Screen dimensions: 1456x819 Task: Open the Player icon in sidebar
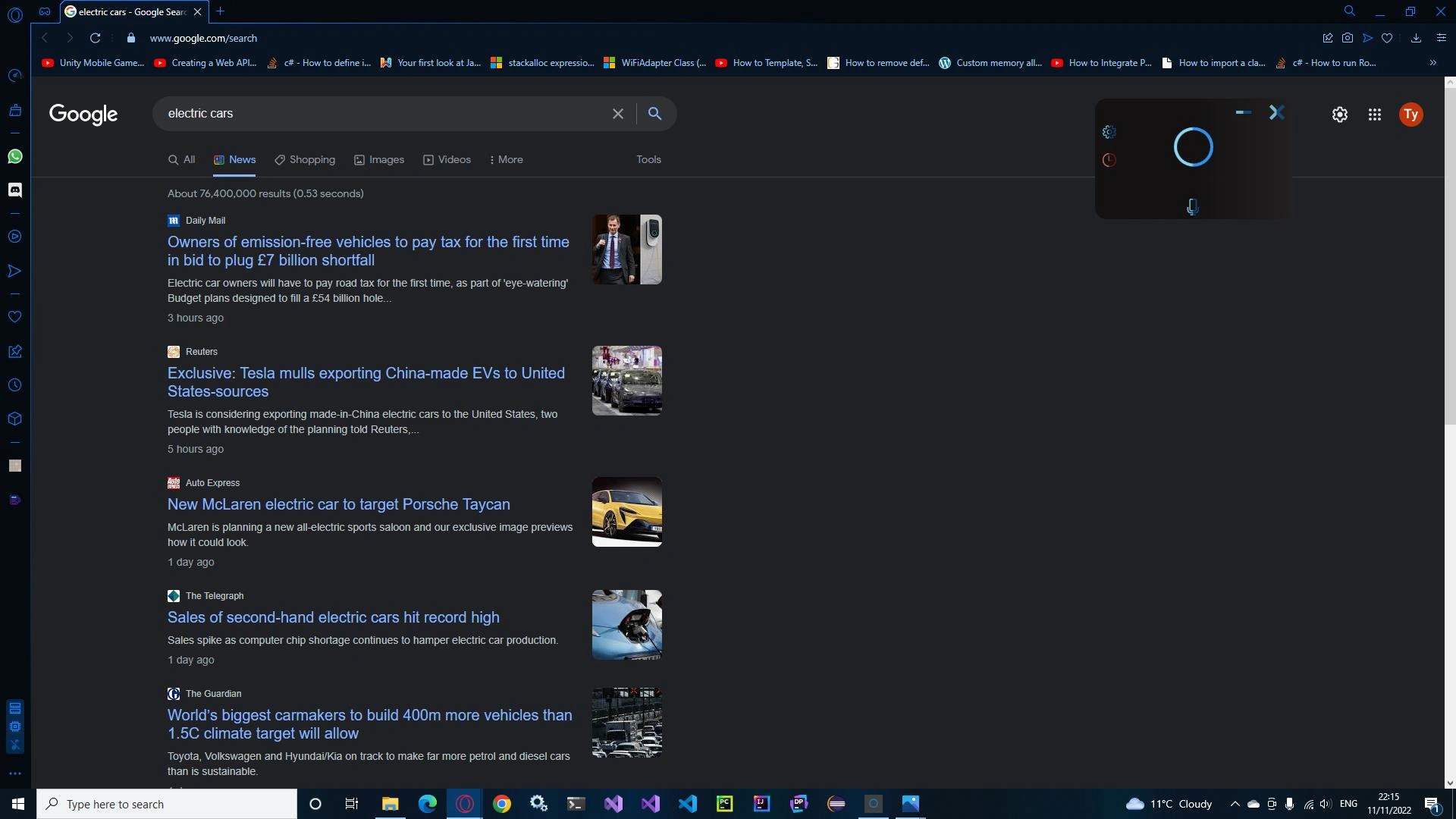click(15, 237)
